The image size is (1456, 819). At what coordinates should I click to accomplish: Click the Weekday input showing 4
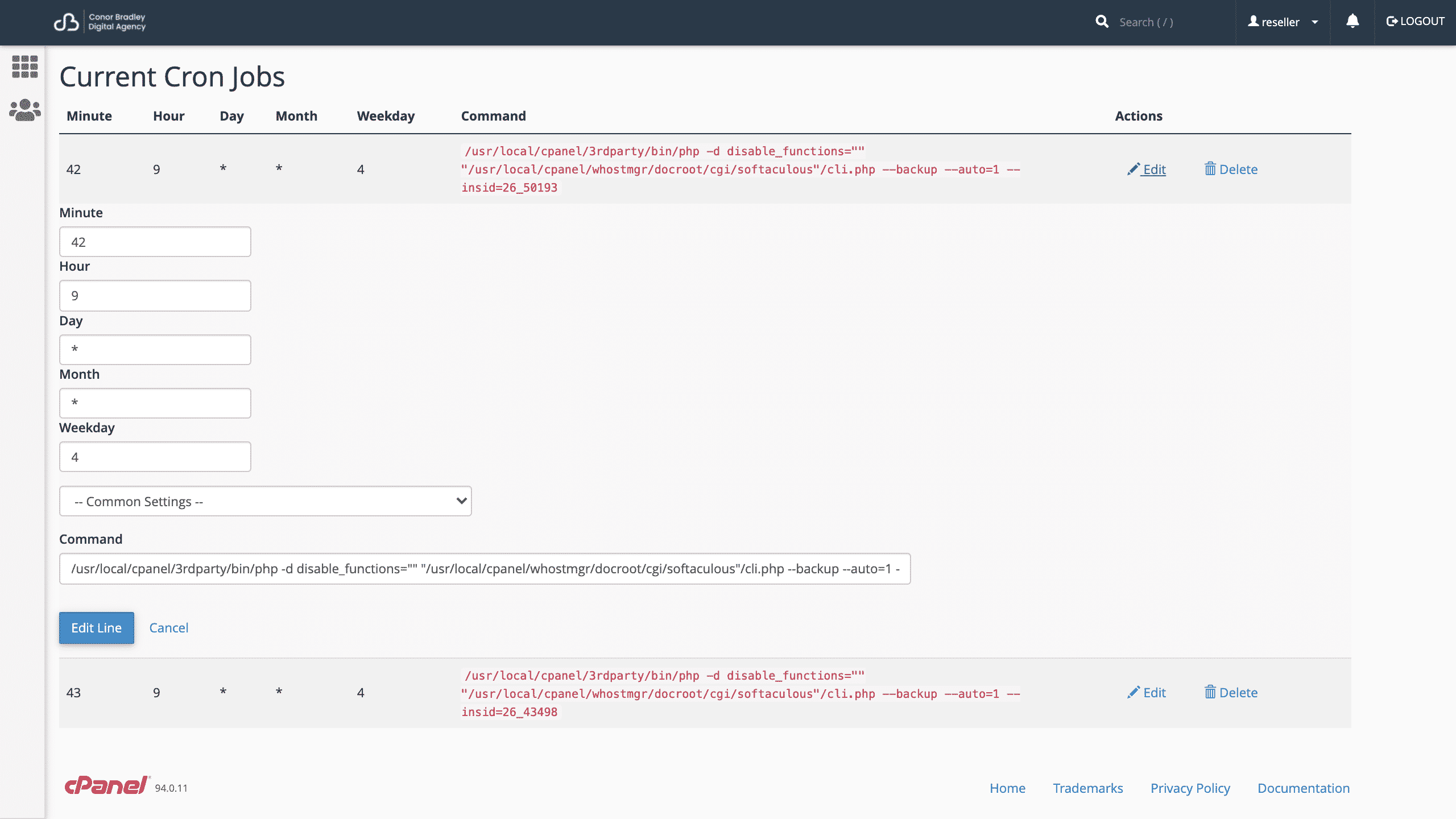[x=155, y=457]
